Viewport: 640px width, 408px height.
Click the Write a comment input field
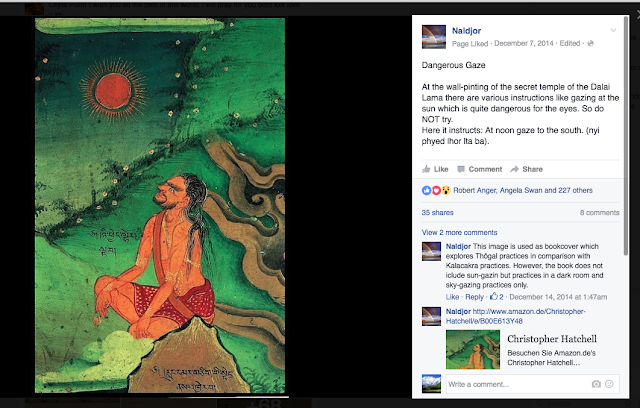point(518,384)
